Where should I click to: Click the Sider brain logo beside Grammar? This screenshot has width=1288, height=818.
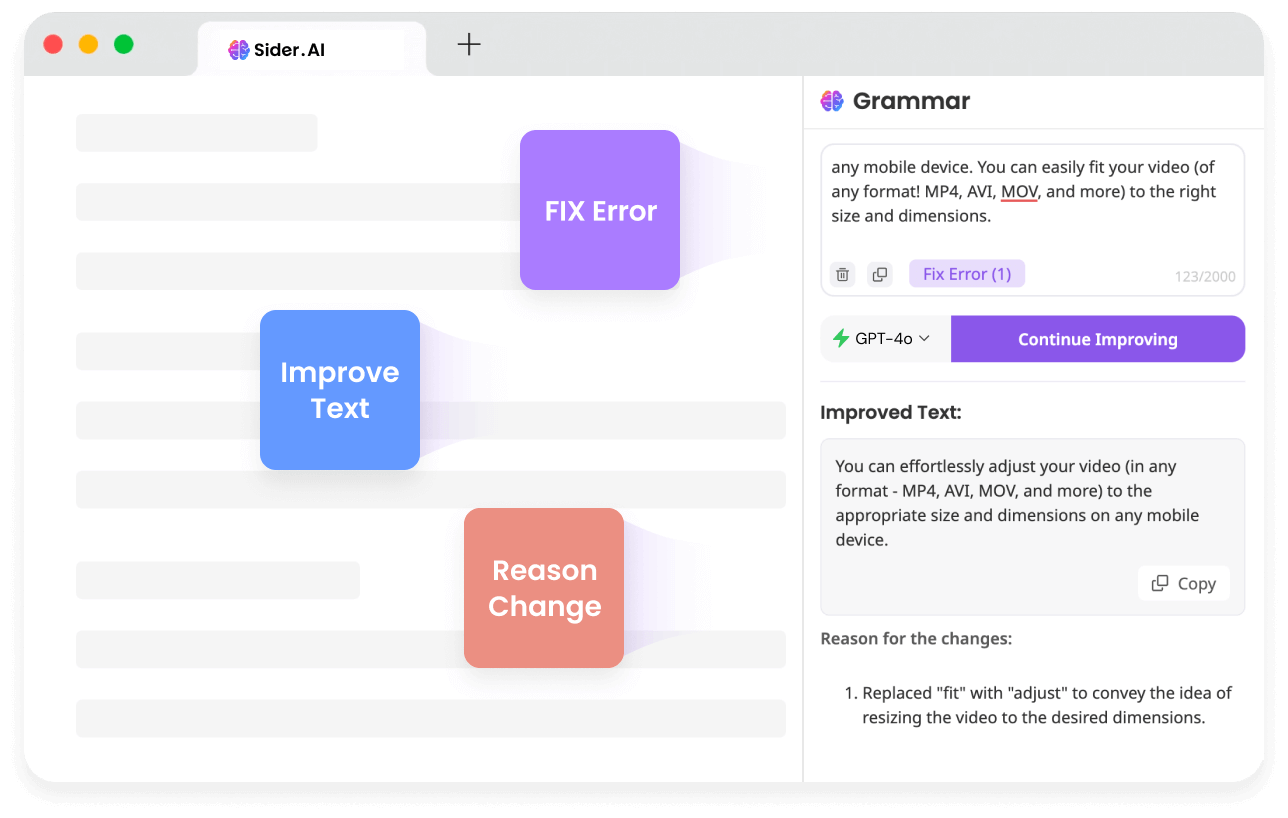click(x=832, y=101)
